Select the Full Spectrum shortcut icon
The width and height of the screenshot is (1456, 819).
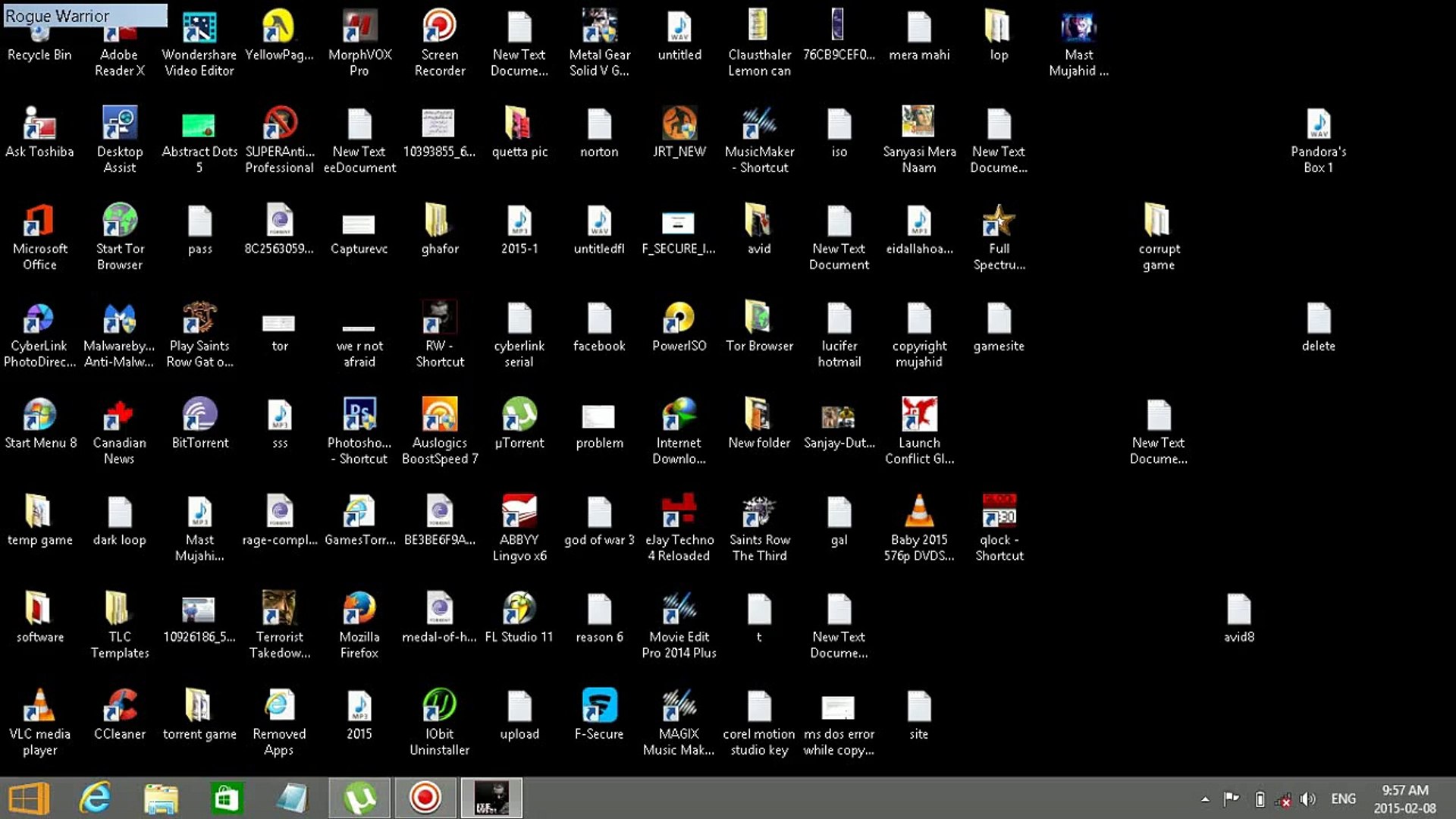tap(999, 238)
